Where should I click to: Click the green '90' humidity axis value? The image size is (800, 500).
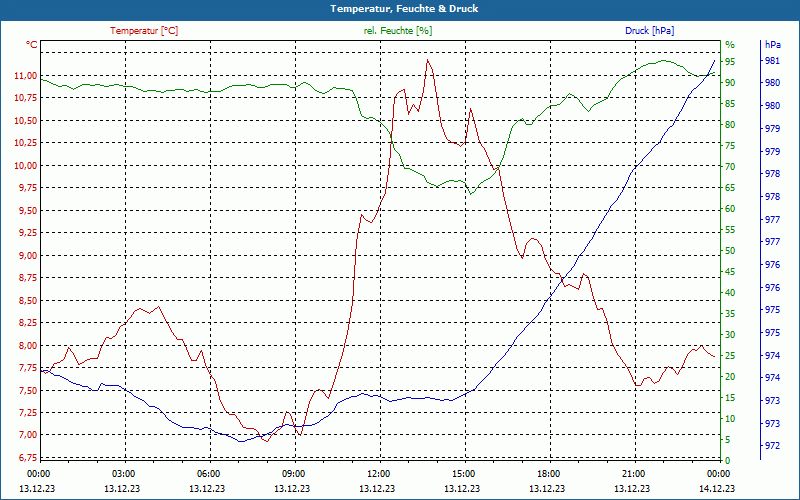coord(730,83)
